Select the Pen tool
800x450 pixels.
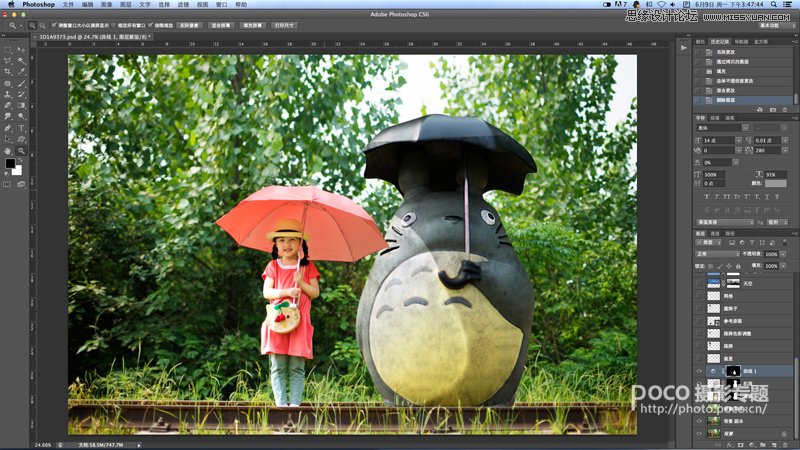(x=8, y=128)
